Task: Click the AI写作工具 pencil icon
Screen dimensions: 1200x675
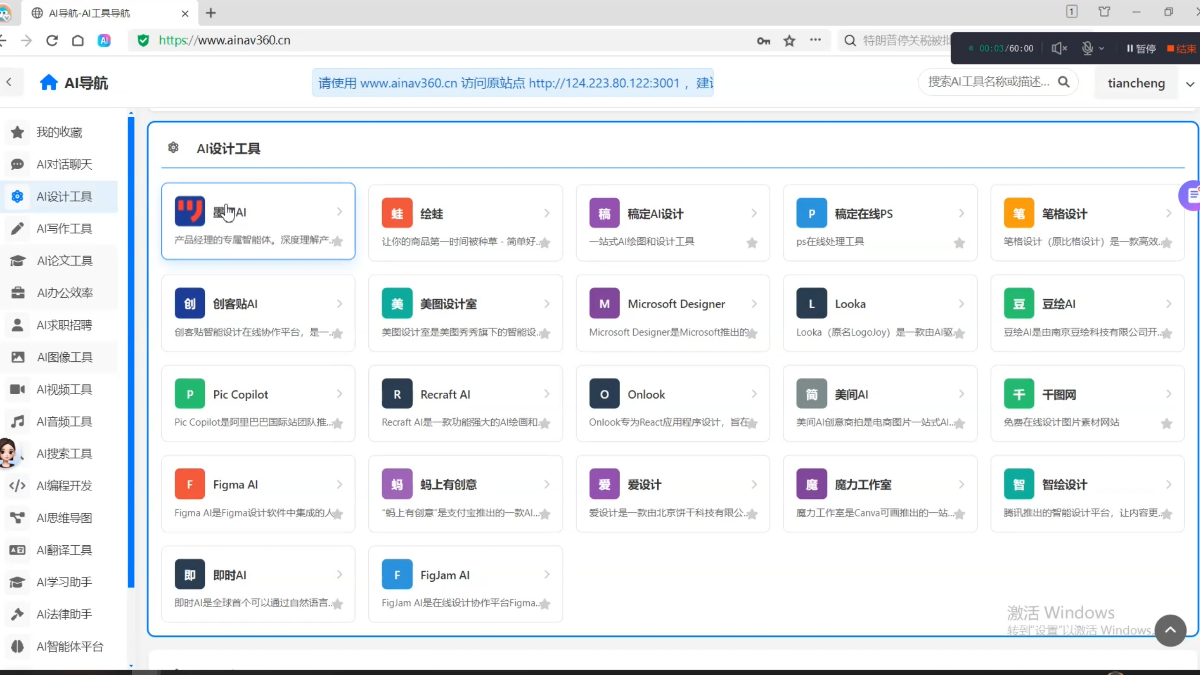Action: pos(18,228)
